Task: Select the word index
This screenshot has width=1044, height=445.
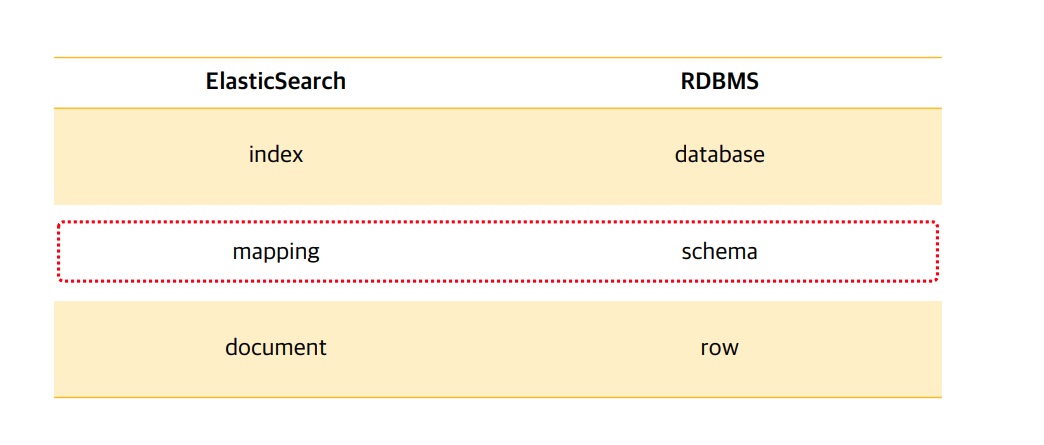Action: (x=276, y=155)
